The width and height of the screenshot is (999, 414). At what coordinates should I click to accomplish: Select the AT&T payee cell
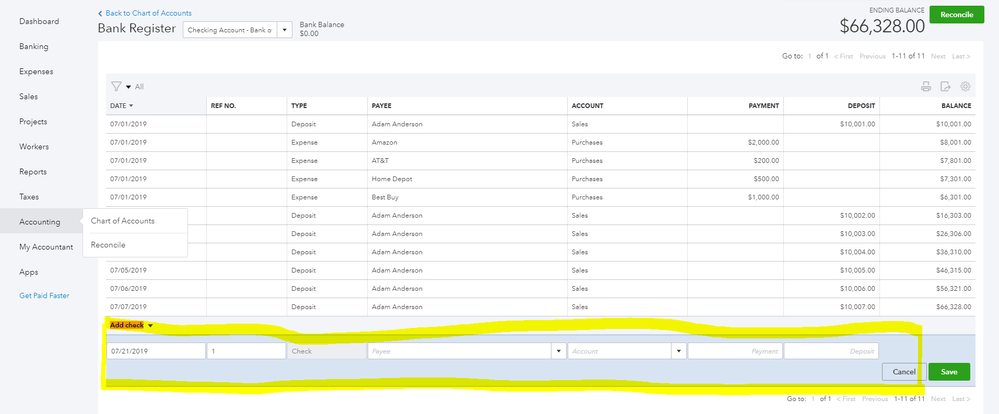point(468,161)
